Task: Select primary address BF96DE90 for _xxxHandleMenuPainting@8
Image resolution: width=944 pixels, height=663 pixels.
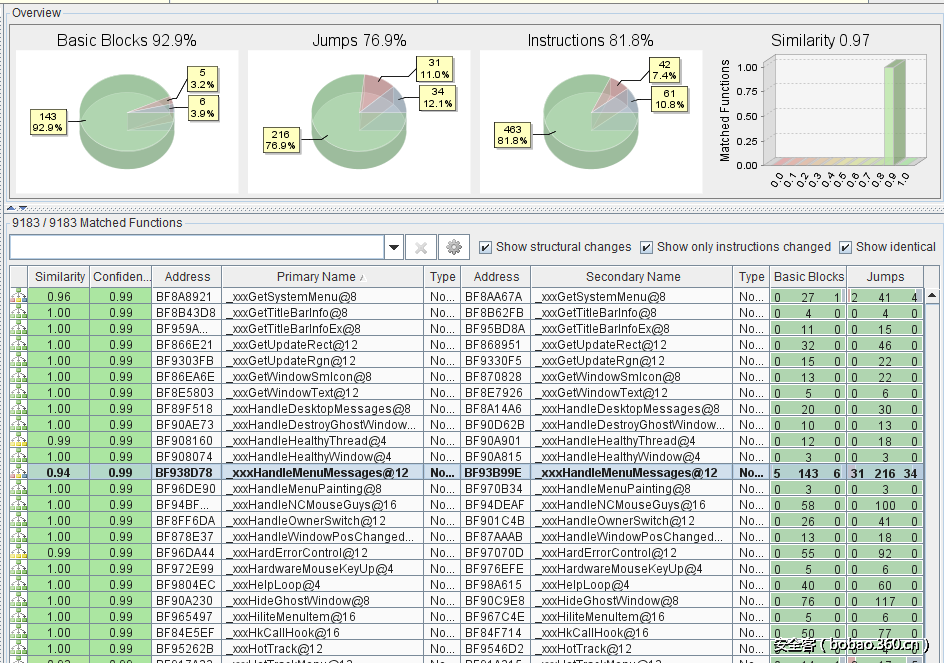Action: (186, 489)
